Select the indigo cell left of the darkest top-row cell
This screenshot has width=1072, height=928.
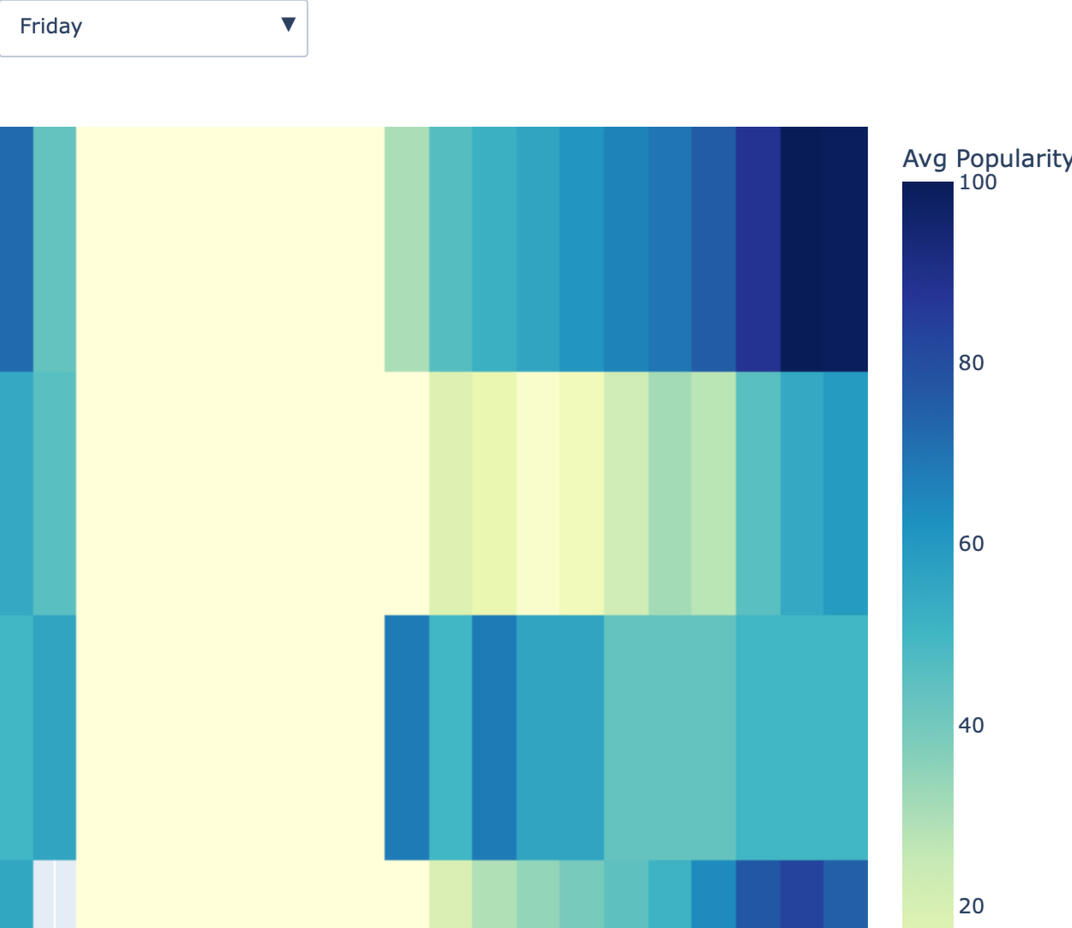758,248
